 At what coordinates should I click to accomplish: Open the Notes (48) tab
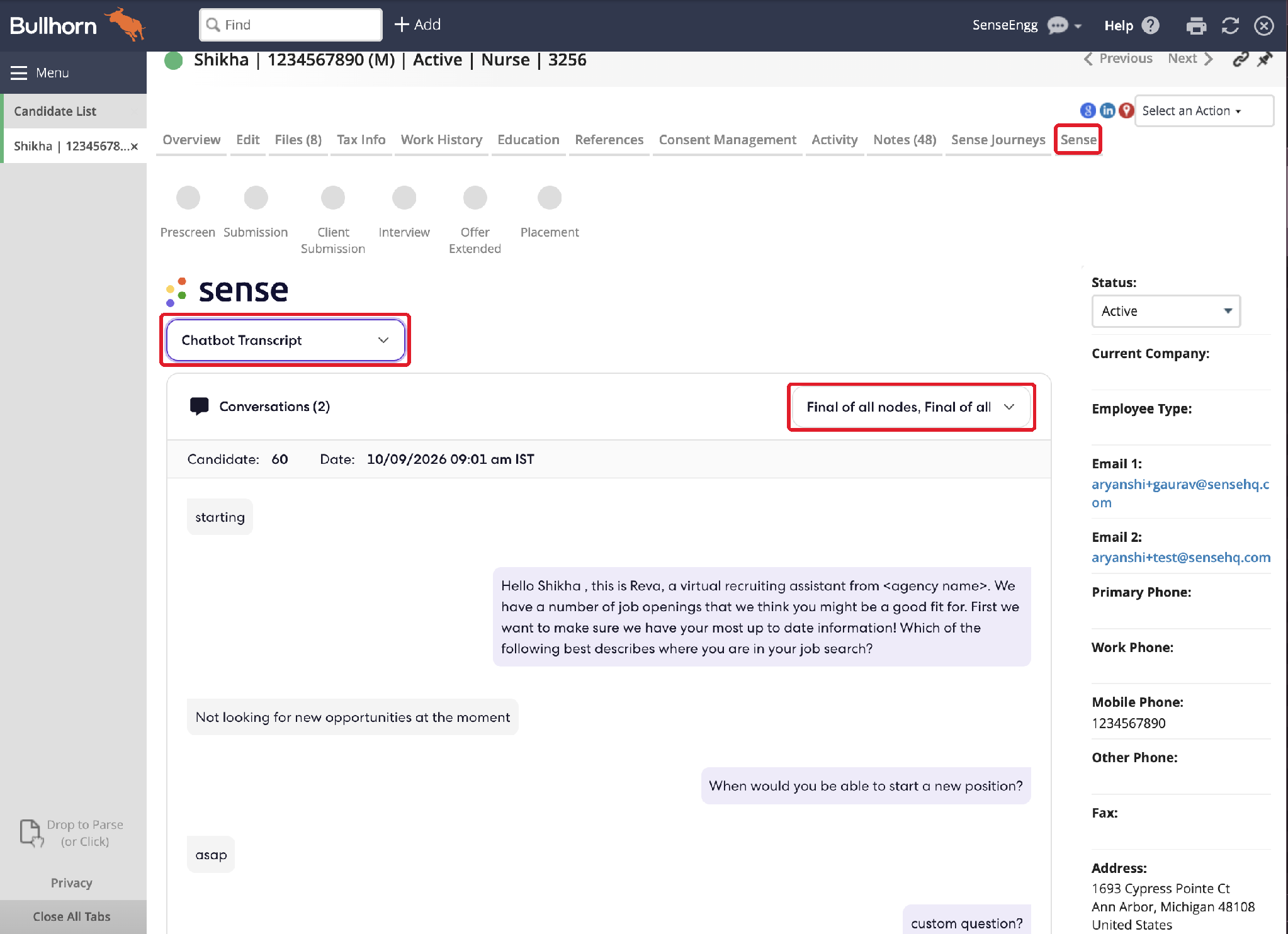(x=904, y=140)
